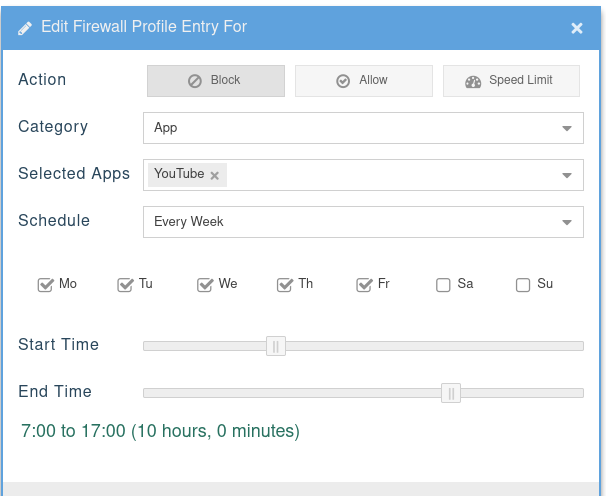Click the time range summary text

[x=160, y=432]
